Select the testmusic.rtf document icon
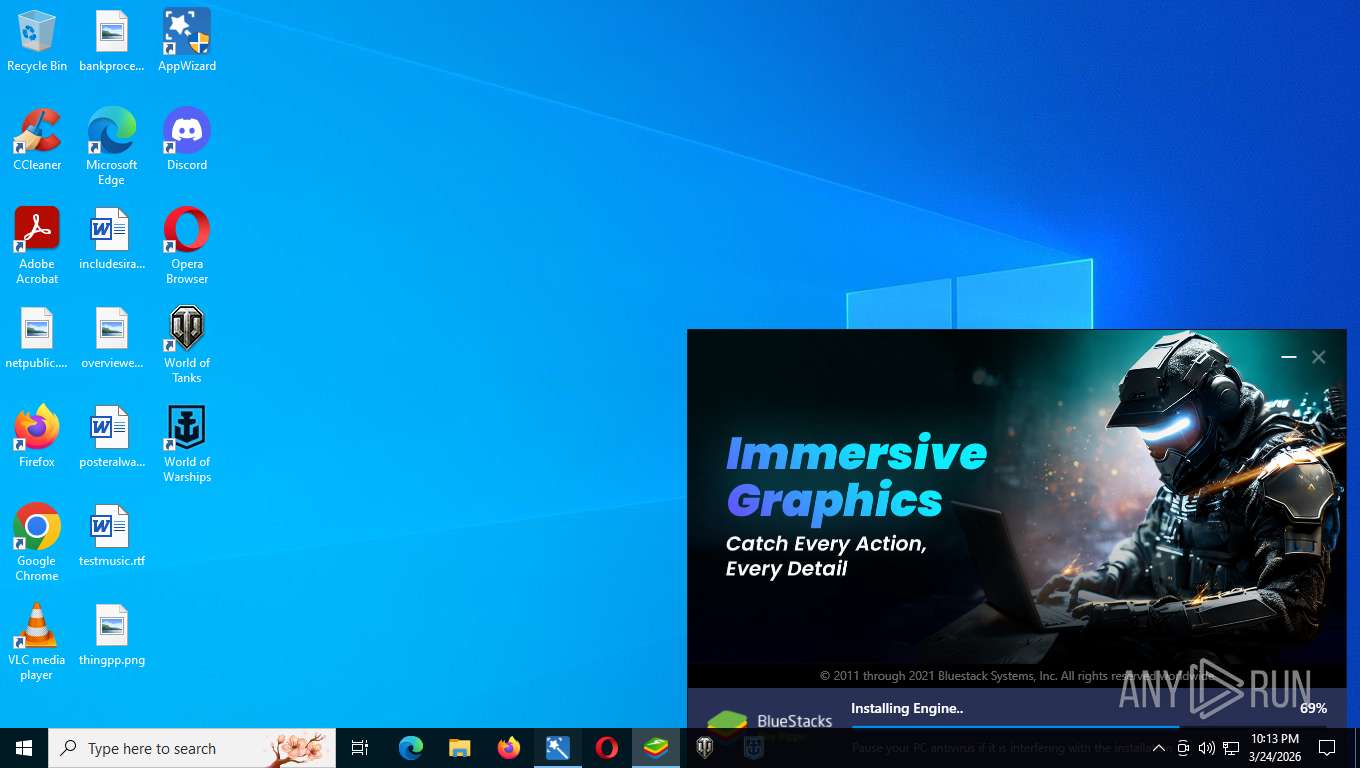 pyautogui.click(x=112, y=536)
